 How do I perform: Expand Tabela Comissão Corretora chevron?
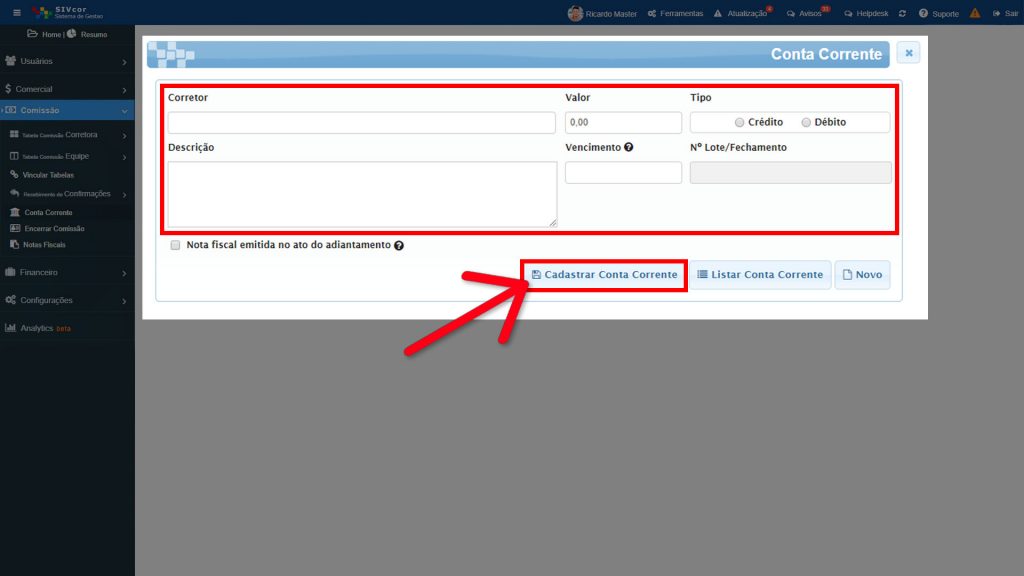coord(124,136)
